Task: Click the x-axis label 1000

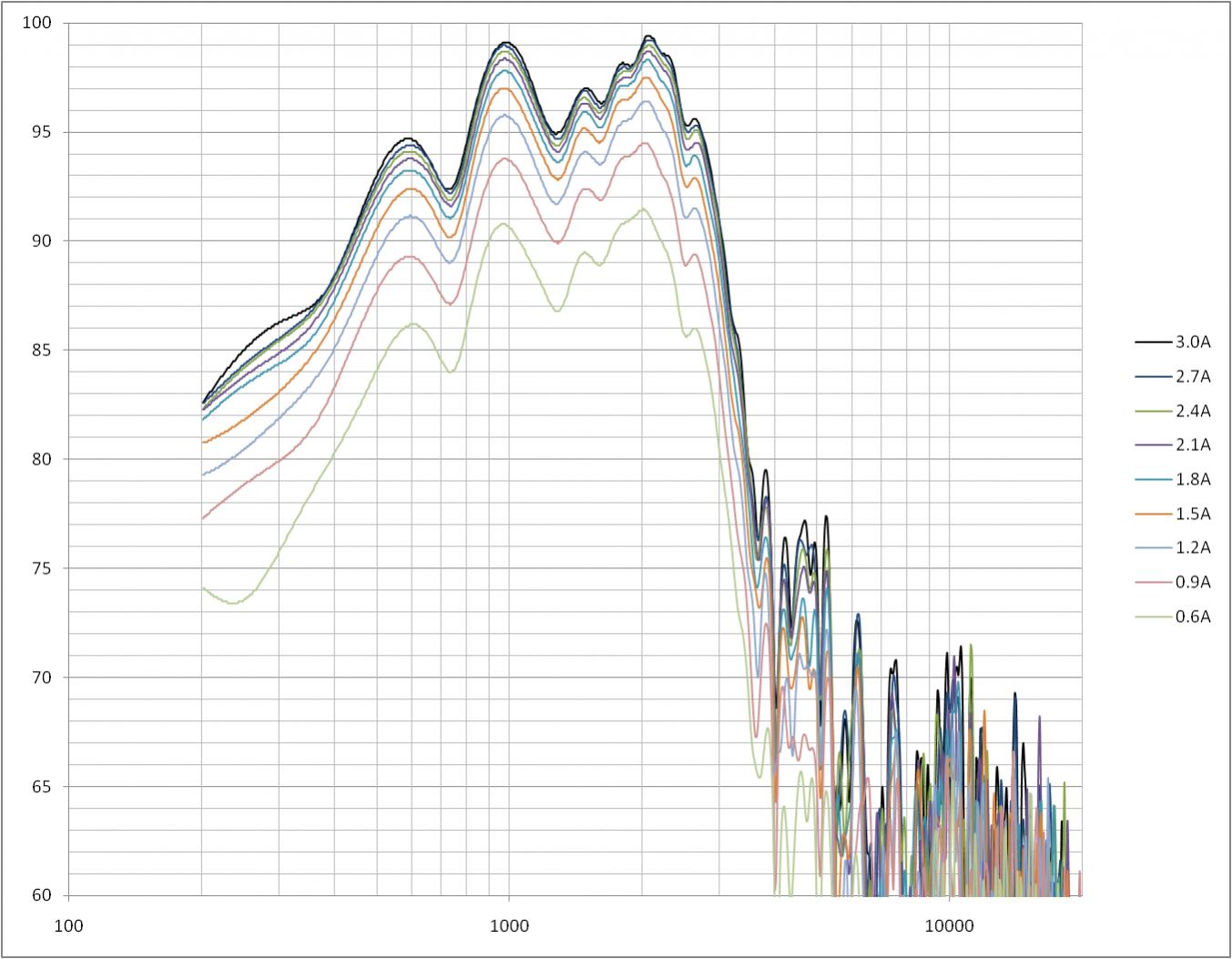Action: tap(508, 926)
